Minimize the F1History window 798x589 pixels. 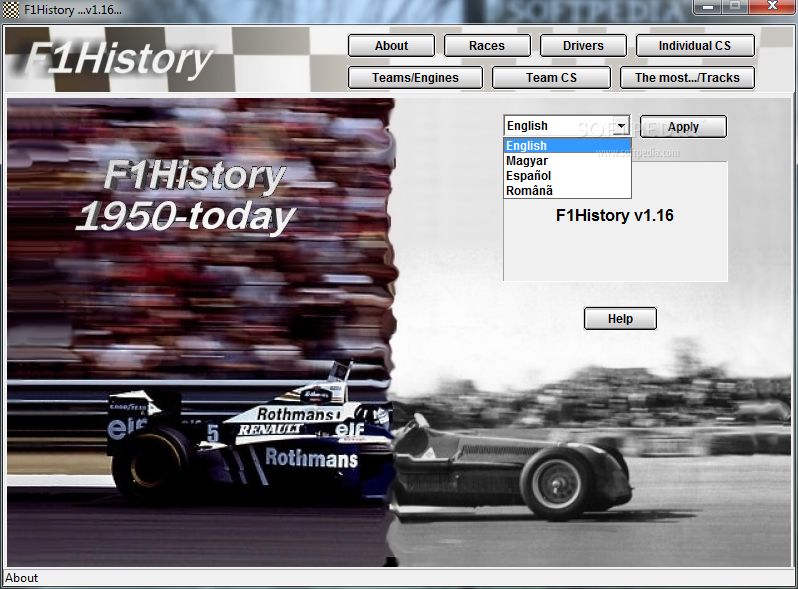tap(708, 7)
